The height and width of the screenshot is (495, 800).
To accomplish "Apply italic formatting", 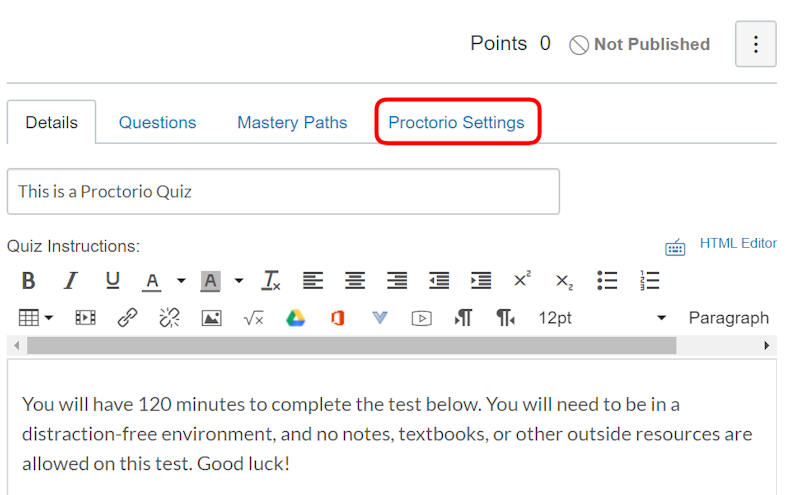I will [x=71, y=281].
